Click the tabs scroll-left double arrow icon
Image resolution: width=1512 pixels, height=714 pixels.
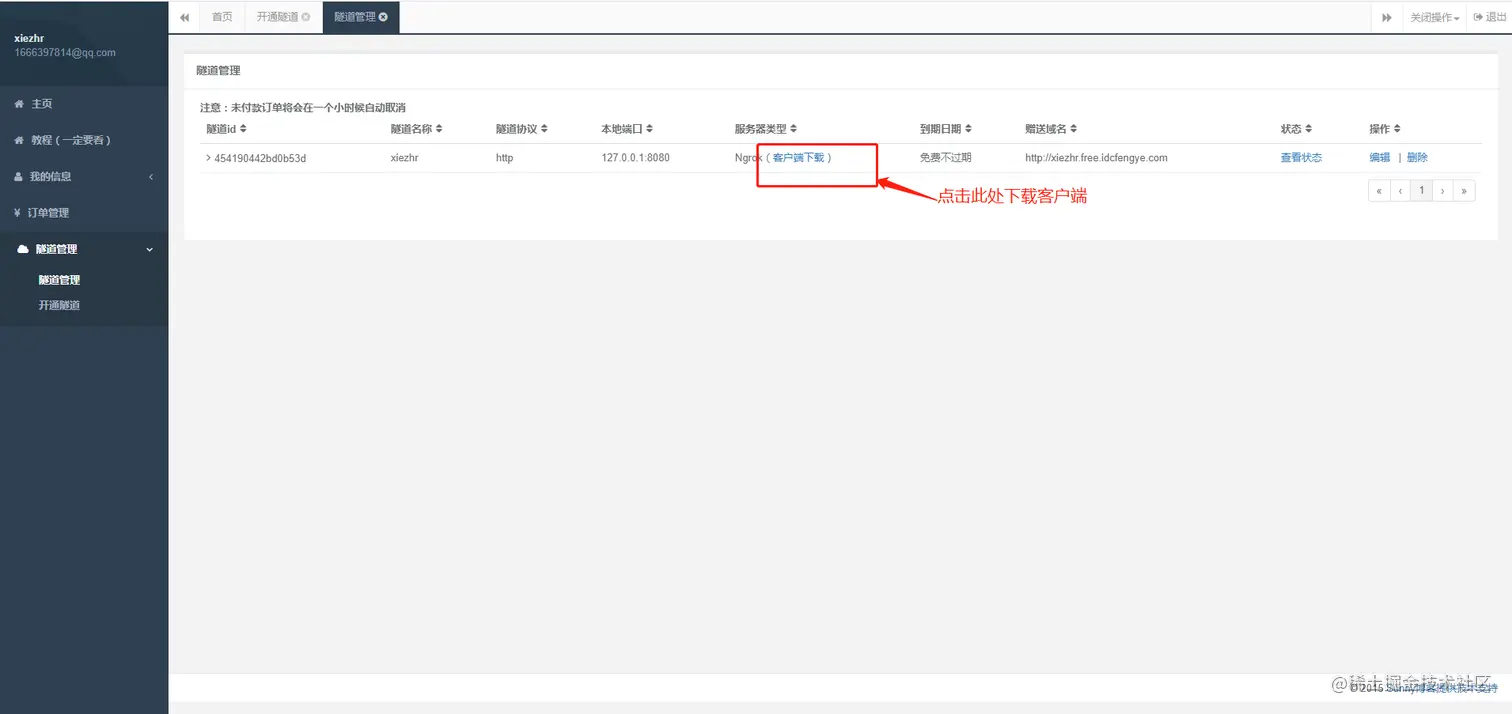[x=185, y=17]
